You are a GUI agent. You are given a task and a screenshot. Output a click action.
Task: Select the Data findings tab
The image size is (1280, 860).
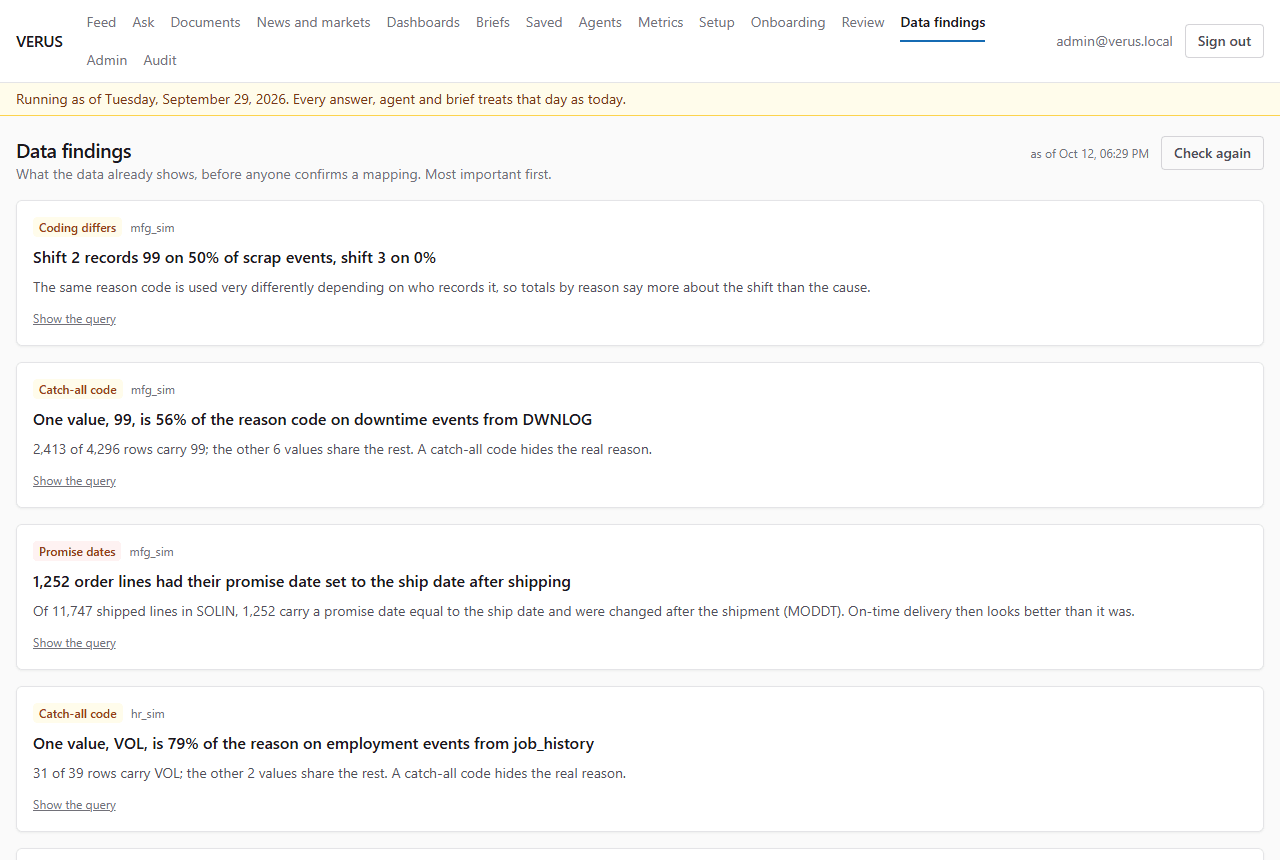click(x=942, y=22)
